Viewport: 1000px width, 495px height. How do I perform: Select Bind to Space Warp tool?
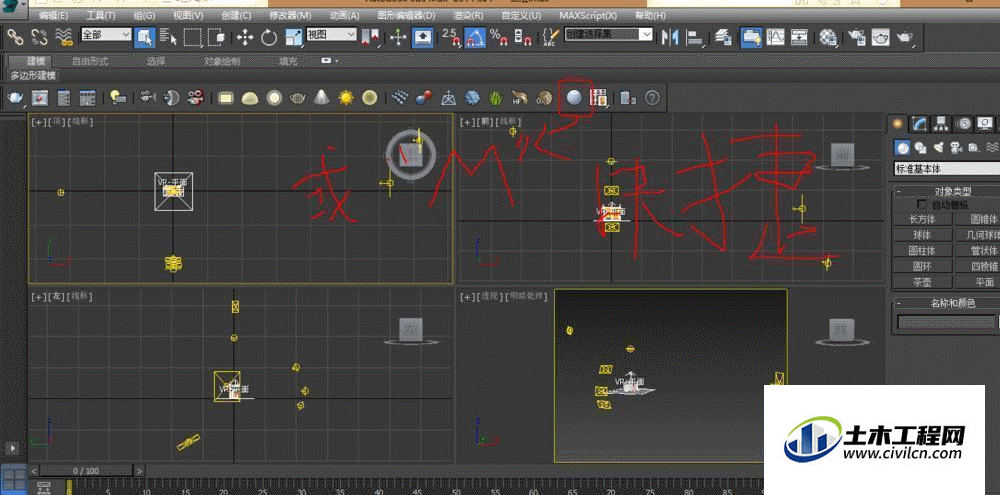63,38
